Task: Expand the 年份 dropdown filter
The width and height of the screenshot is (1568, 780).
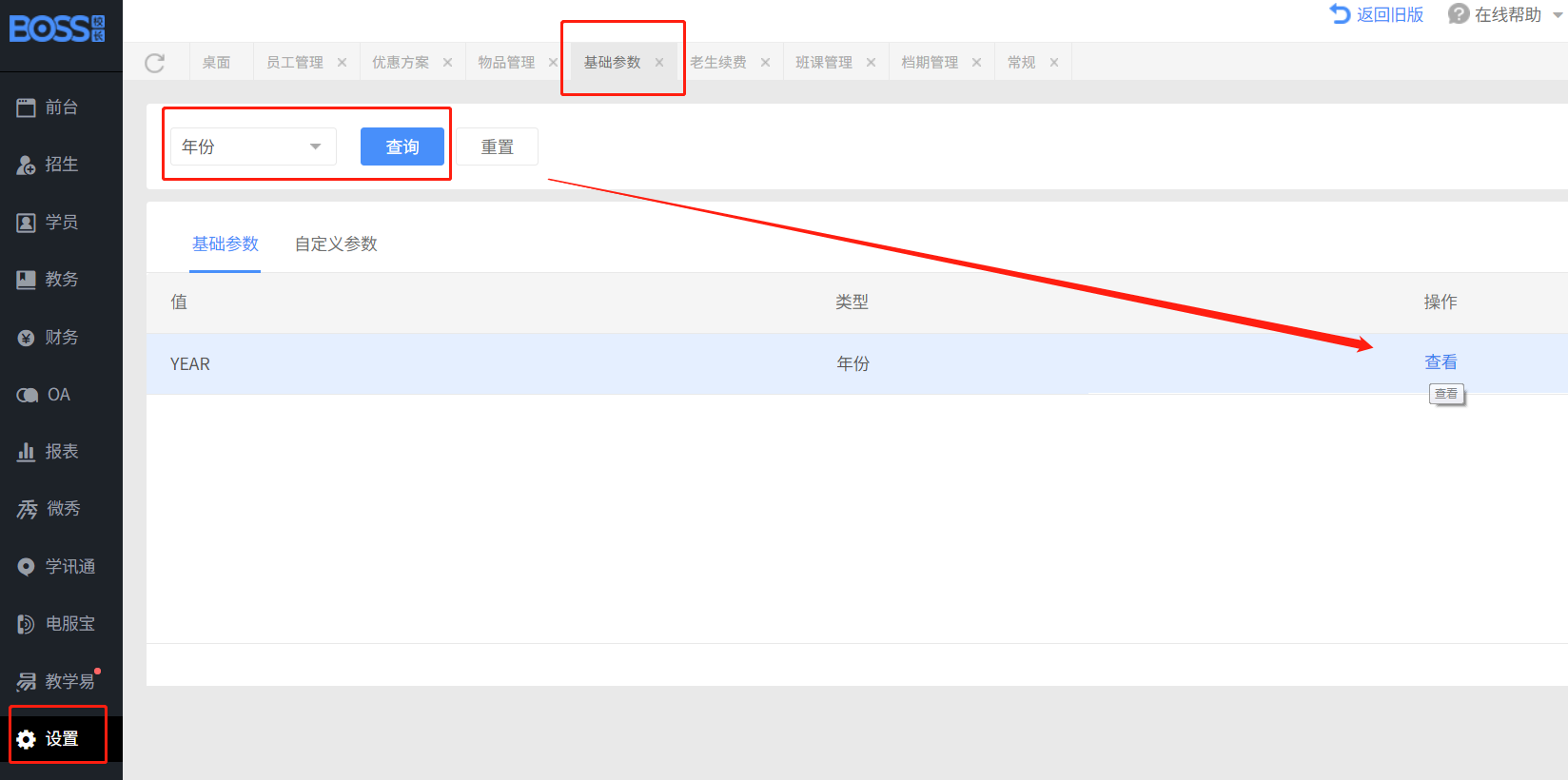Action: 253,146
